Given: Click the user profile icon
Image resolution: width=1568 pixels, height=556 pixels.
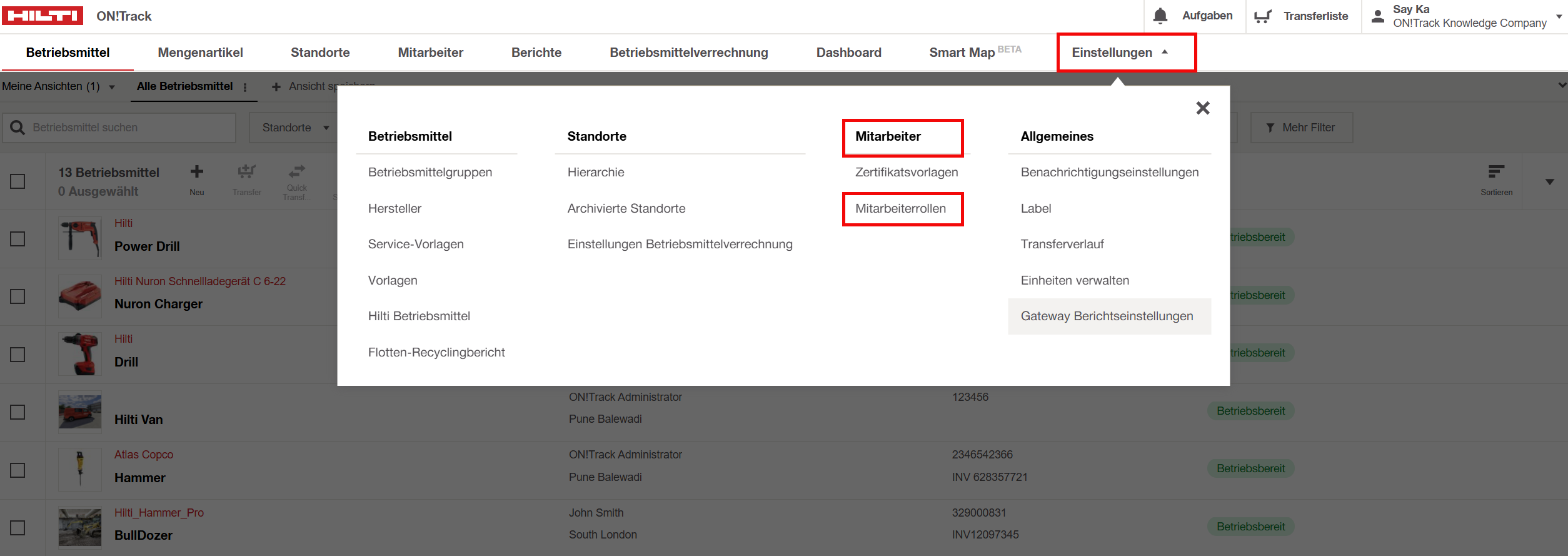Looking at the screenshot, I should point(1378,16).
